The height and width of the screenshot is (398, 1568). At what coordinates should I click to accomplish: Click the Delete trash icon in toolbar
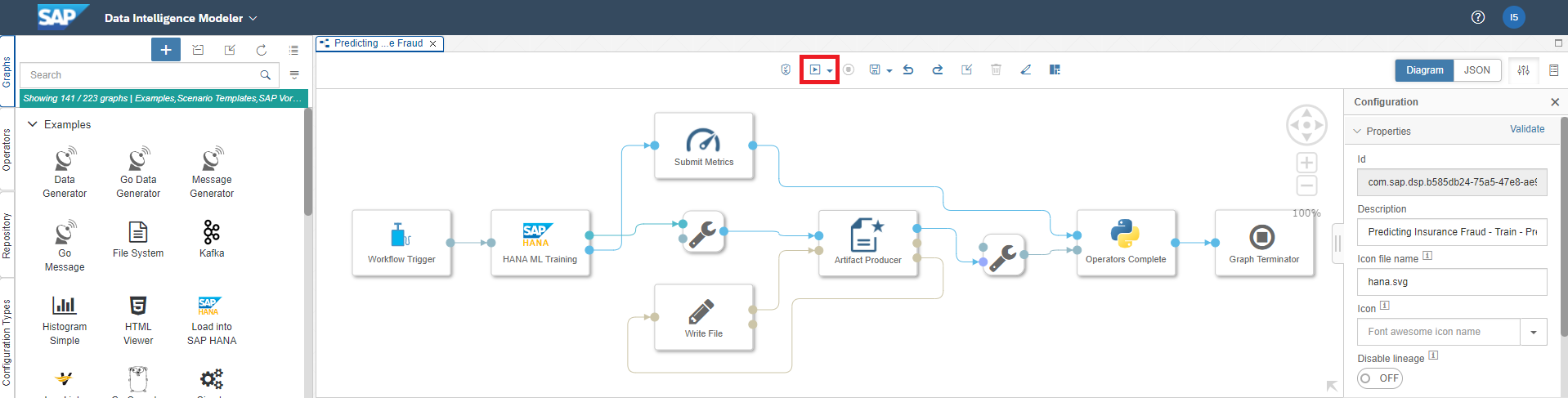(996, 70)
